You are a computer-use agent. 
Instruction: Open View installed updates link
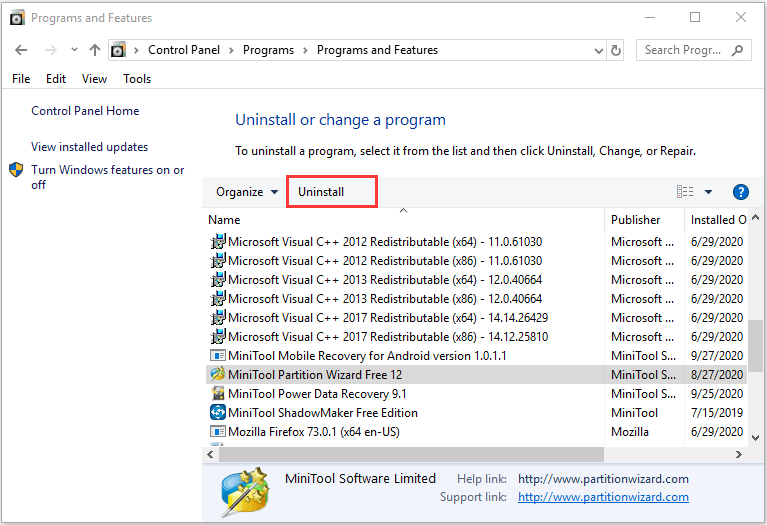(90, 147)
